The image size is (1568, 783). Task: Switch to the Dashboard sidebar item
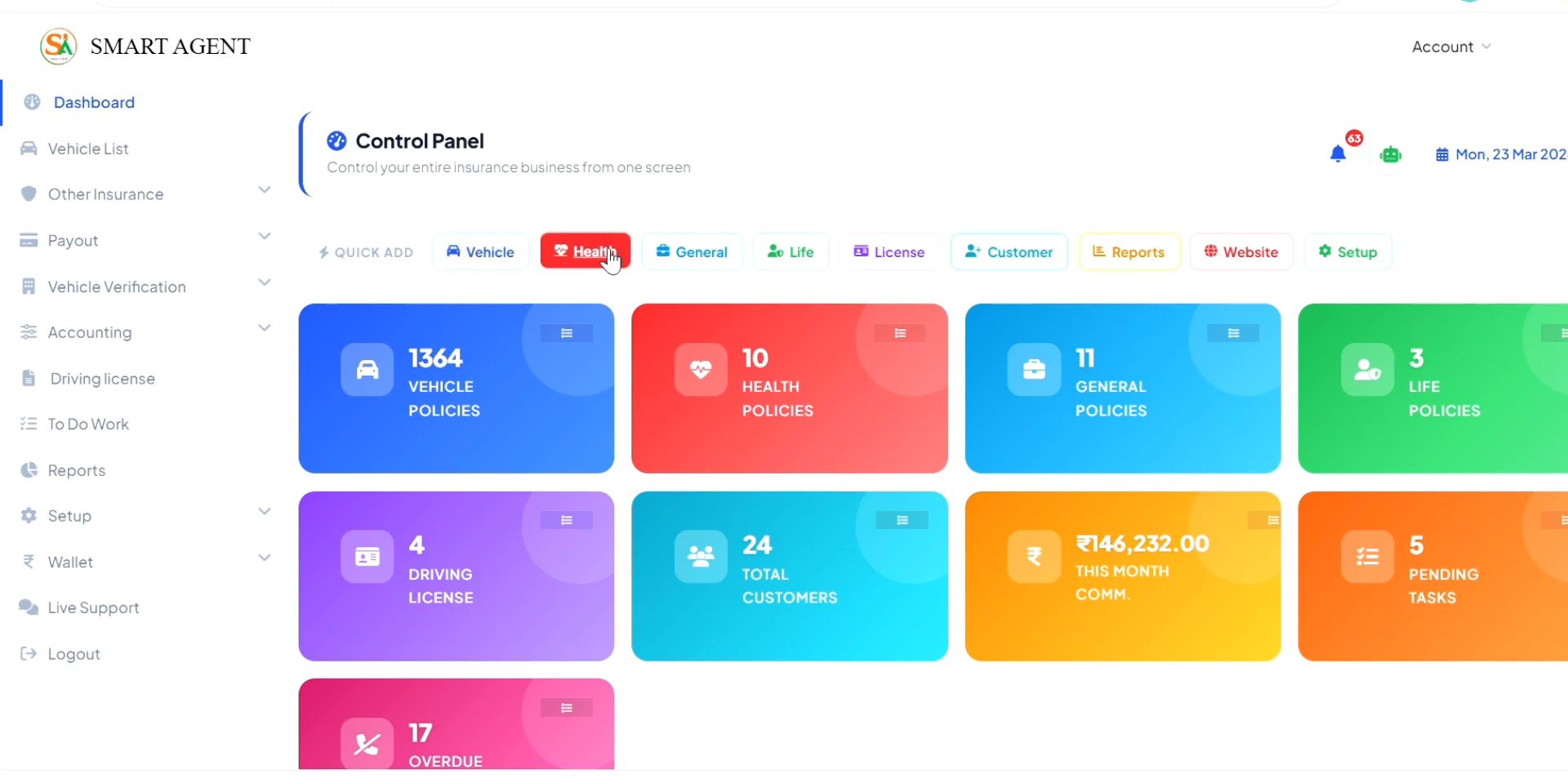[95, 102]
